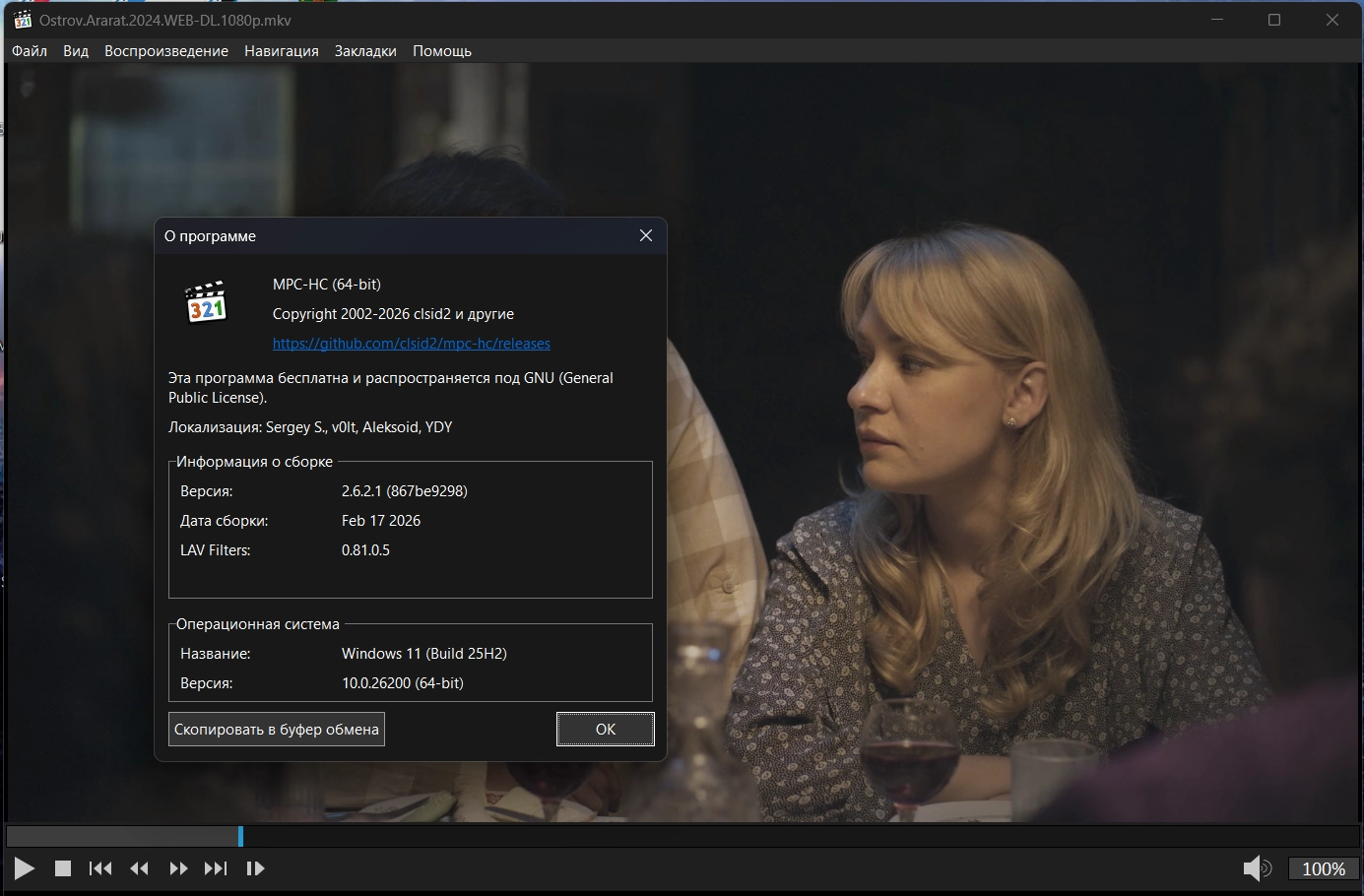Open the Файл menu
The image size is (1364, 896).
(x=30, y=51)
